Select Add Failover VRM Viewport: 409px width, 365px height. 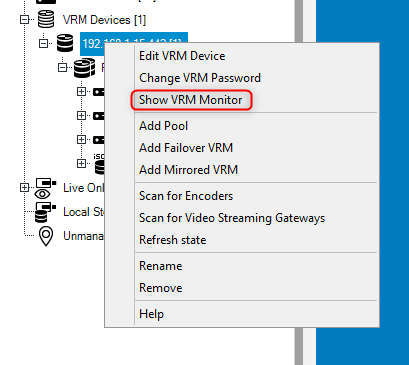point(186,148)
